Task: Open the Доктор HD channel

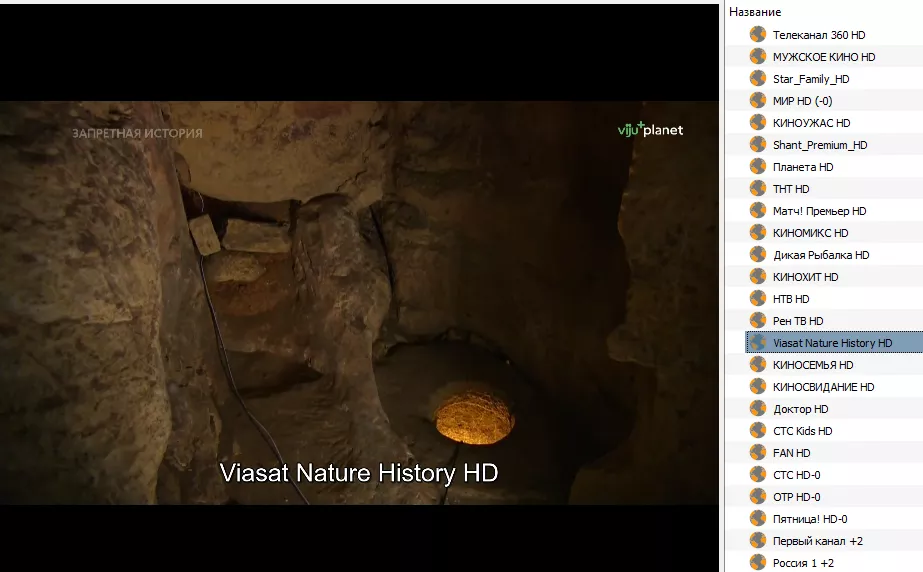Action: point(800,409)
